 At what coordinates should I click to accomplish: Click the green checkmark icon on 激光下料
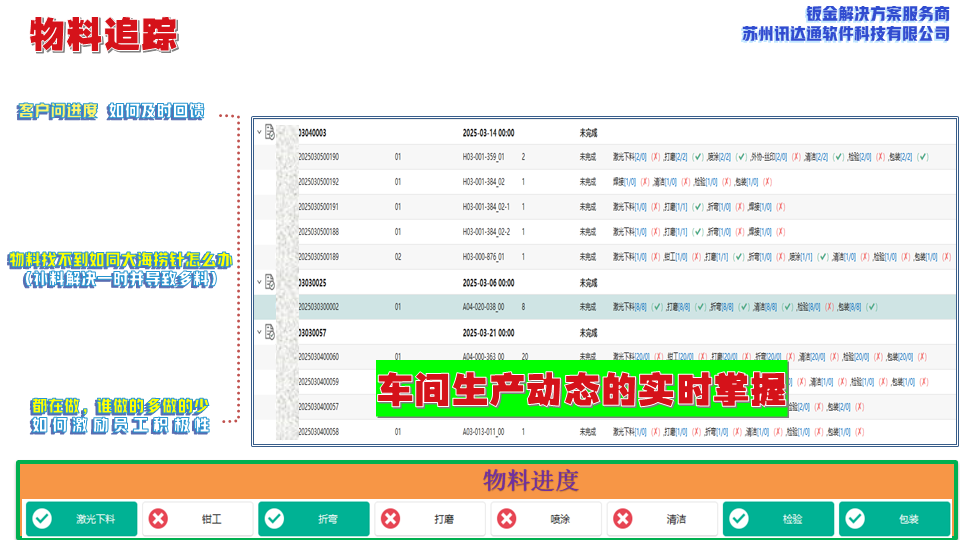click(42, 519)
